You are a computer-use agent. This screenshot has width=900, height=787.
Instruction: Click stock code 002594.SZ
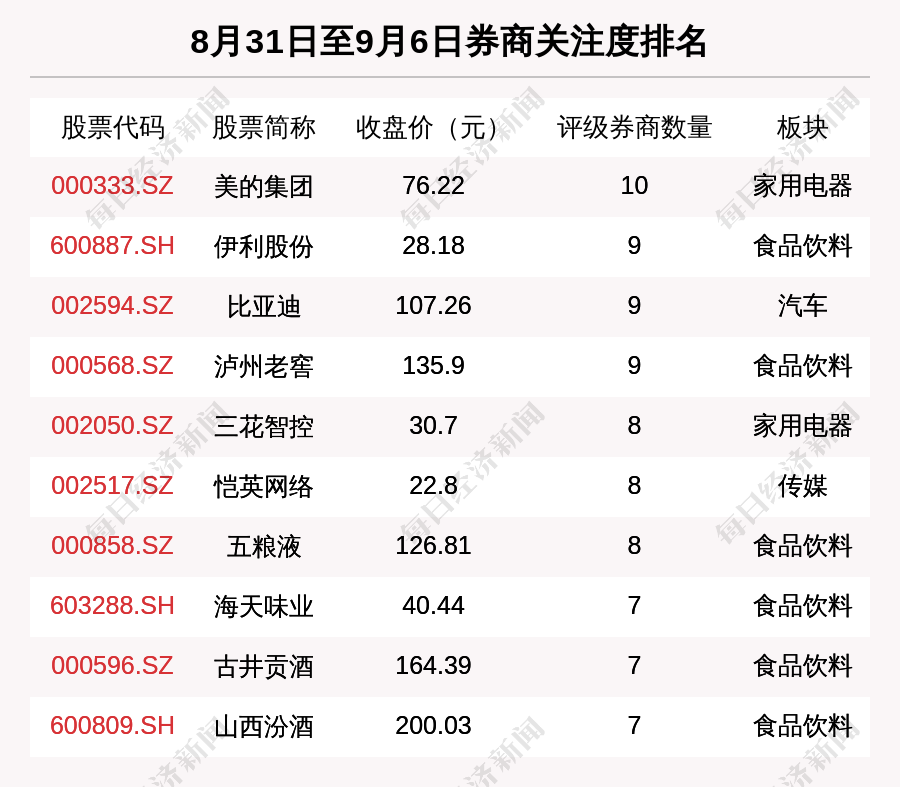click(112, 305)
